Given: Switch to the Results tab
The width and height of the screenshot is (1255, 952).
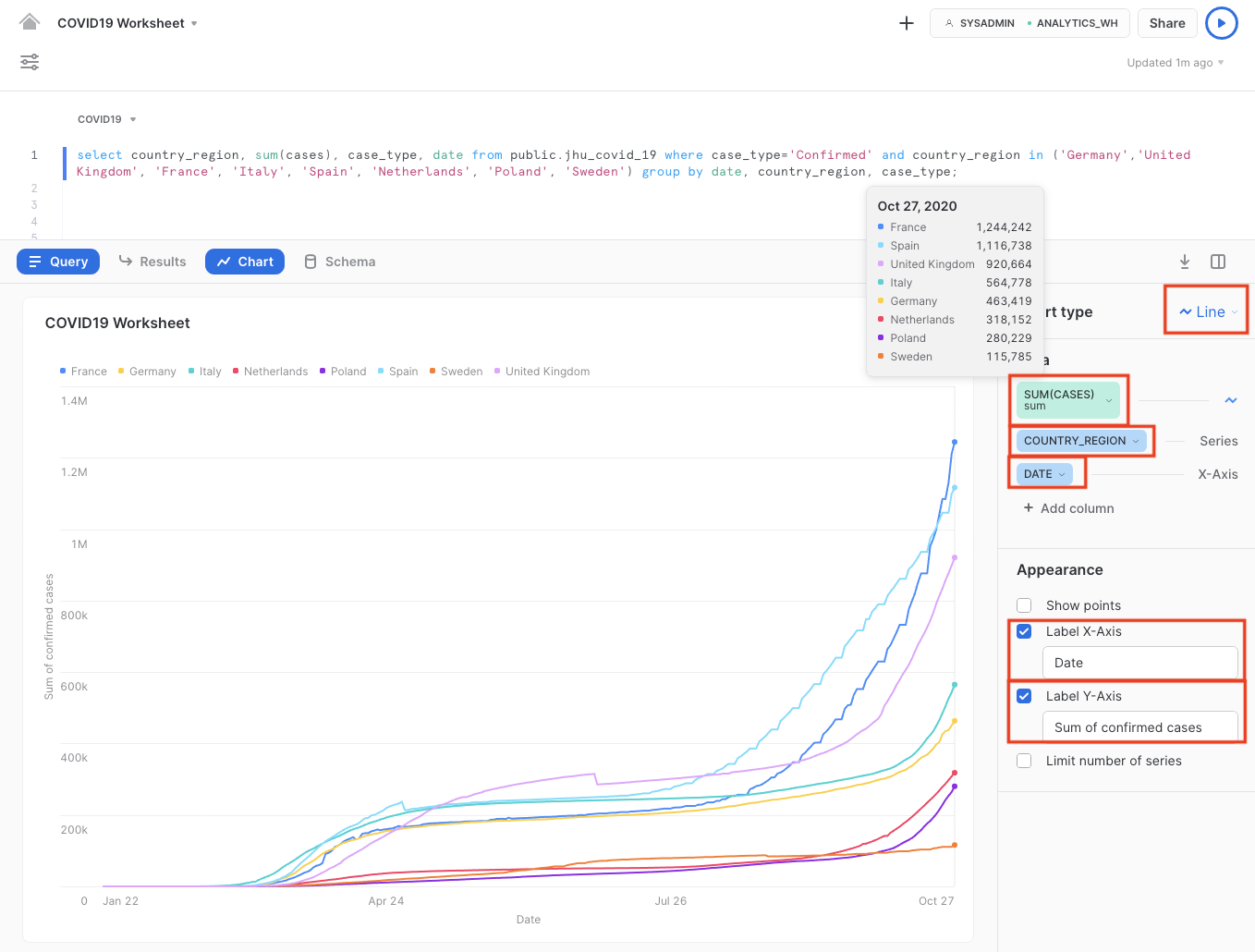Looking at the screenshot, I should pyautogui.click(x=152, y=262).
